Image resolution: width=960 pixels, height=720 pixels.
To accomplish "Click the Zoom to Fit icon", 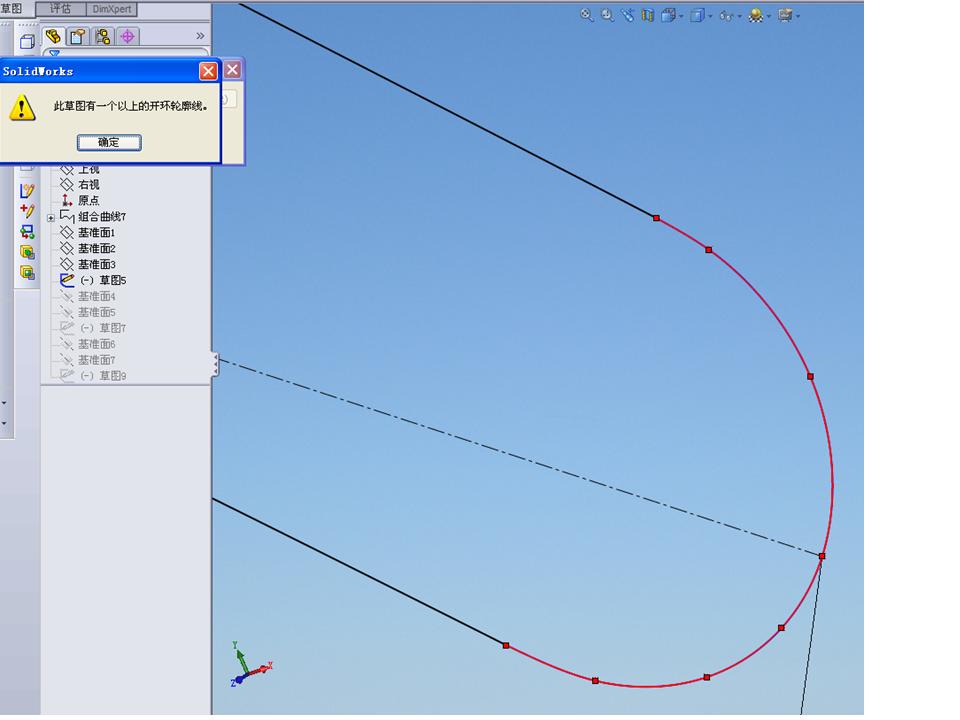I will point(587,15).
